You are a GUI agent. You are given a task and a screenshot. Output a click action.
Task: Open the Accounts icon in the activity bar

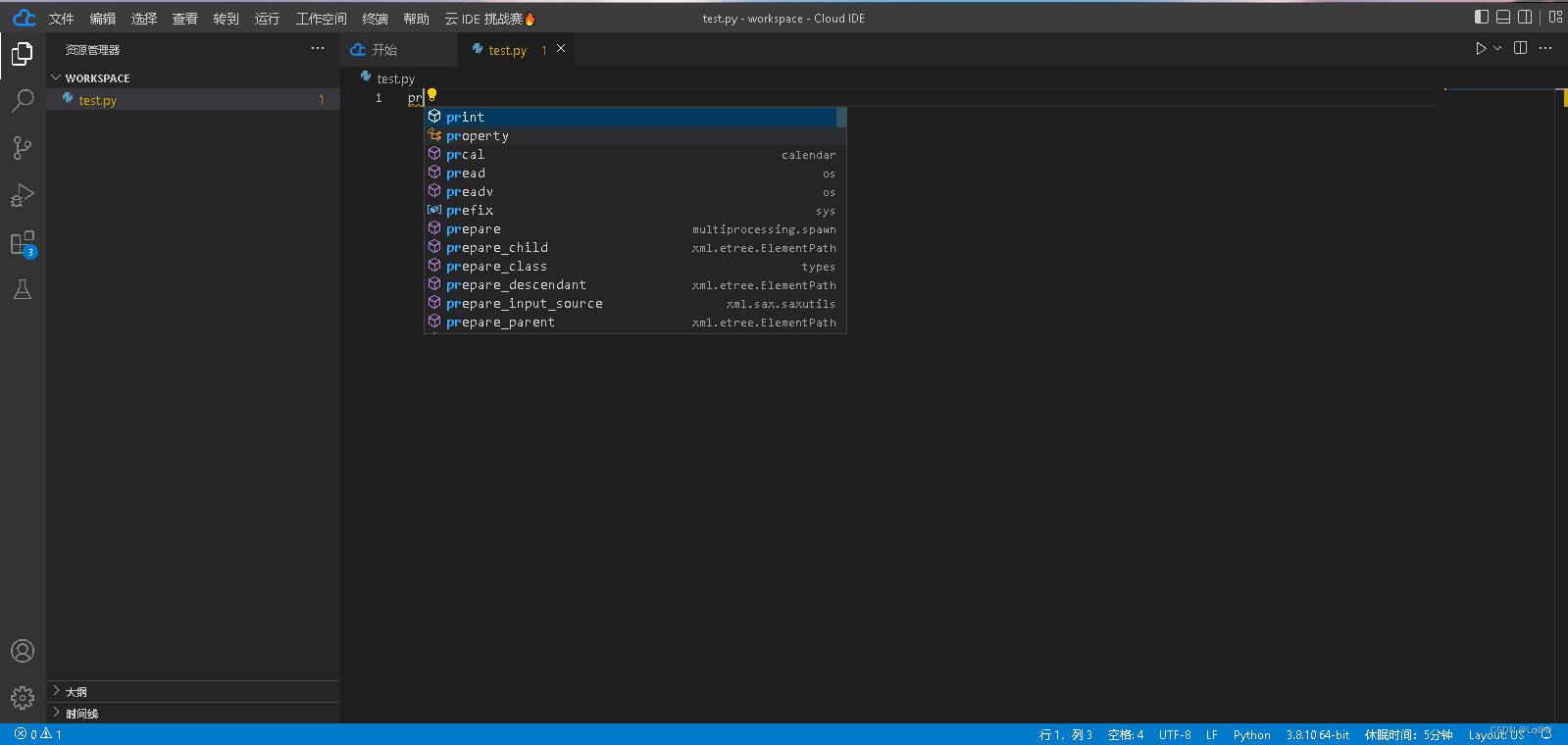click(23, 651)
